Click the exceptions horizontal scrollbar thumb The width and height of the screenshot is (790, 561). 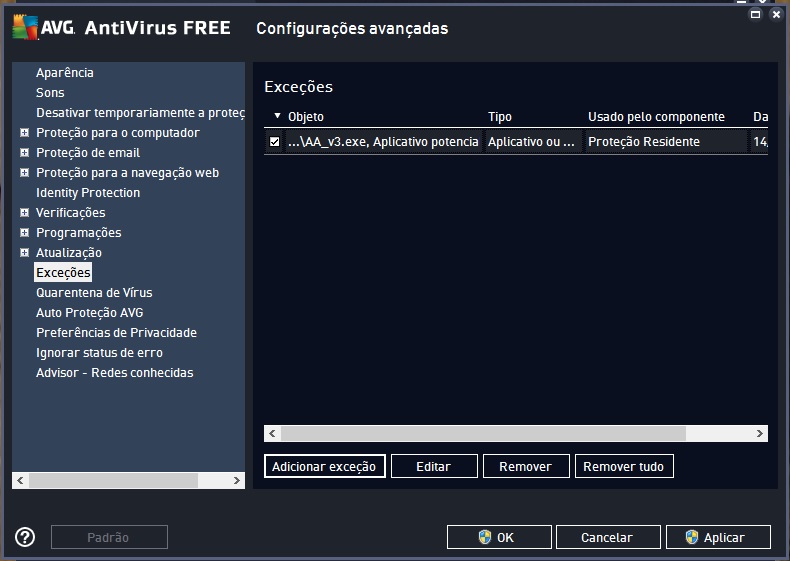(483, 434)
